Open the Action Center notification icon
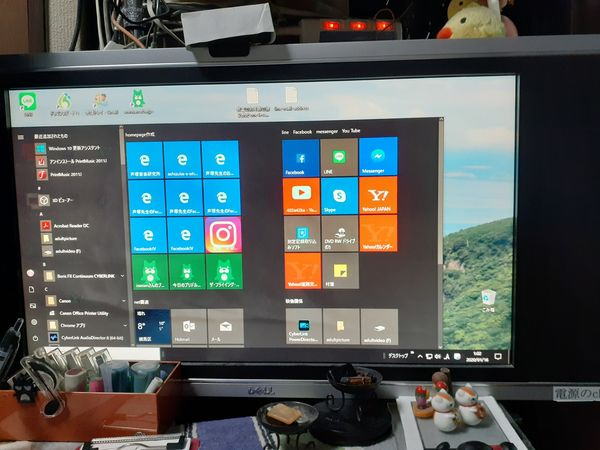This screenshot has height=450, width=600. coord(497,357)
